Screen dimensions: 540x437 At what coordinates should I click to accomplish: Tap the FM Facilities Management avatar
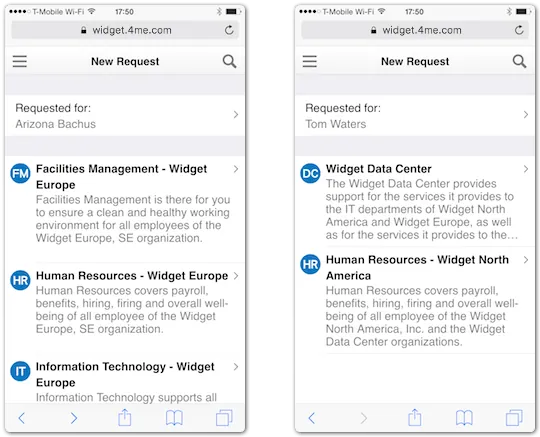coord(20,173)
